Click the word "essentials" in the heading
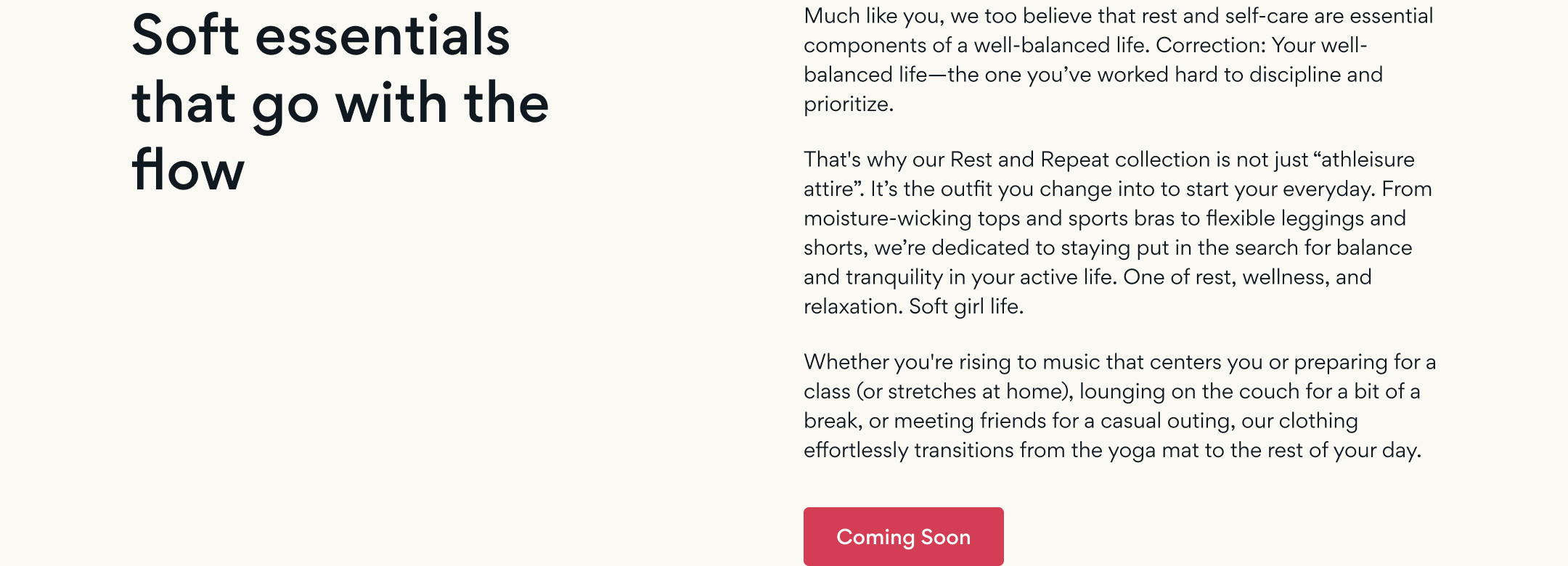Image resolution: width=1568 pixels, height=566 pixels. (x=383, y=35)
